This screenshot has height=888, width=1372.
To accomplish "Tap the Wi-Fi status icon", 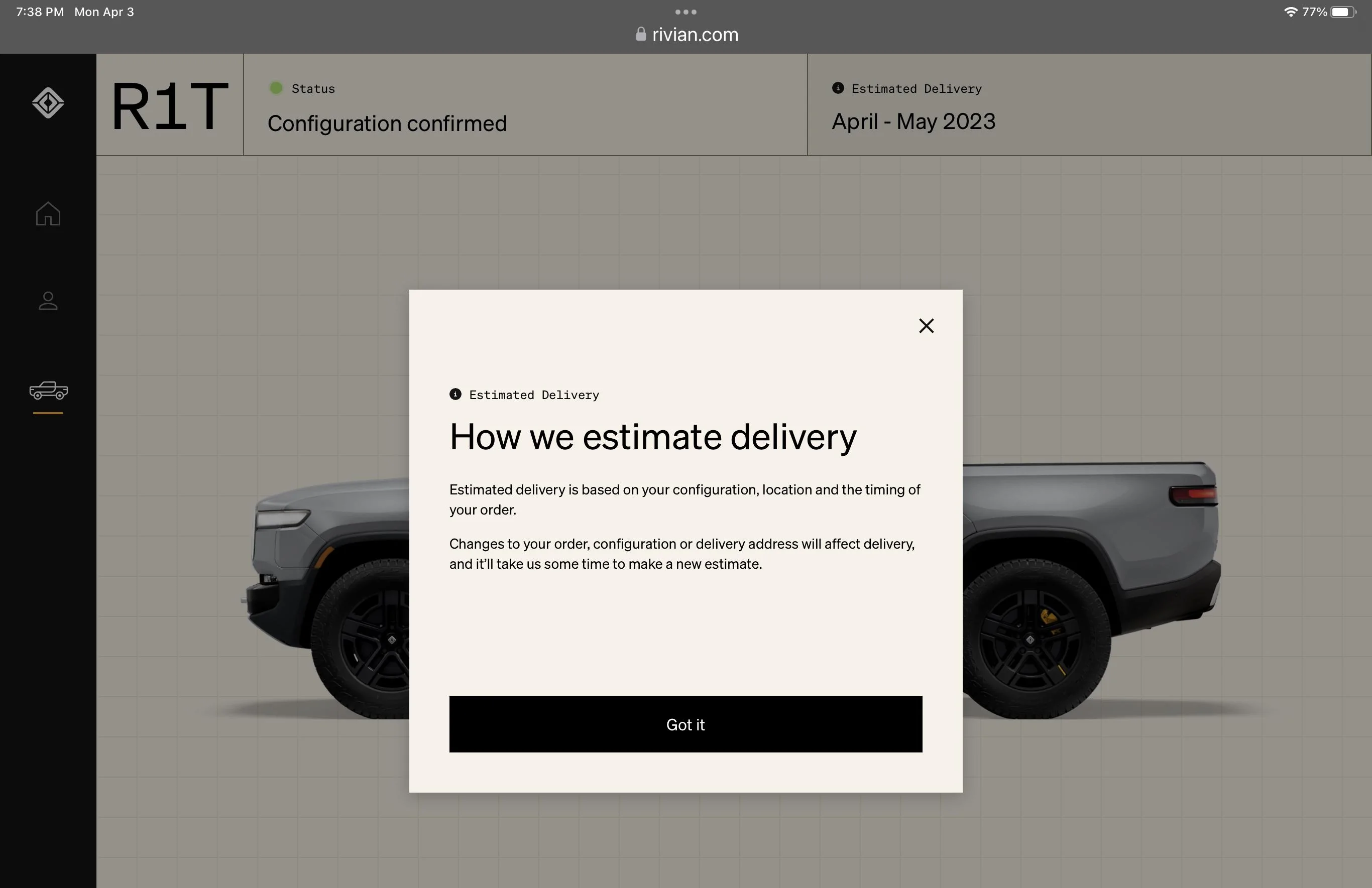I will coord(1291,12).
